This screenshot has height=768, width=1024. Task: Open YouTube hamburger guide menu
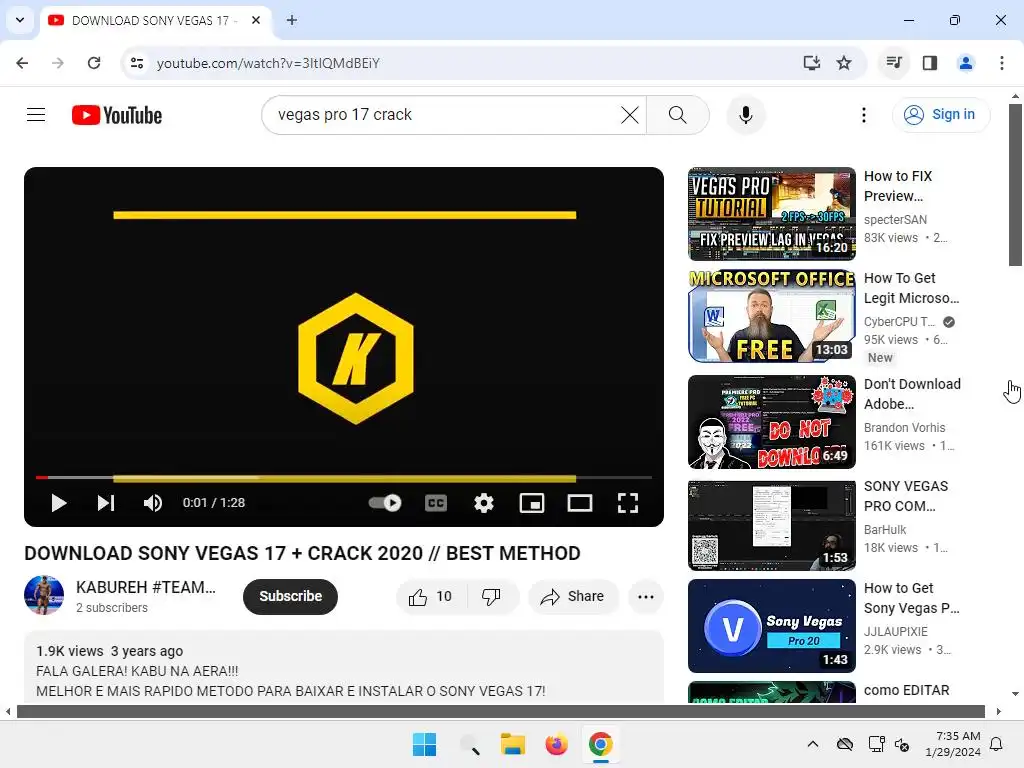(x=36, y=115)
